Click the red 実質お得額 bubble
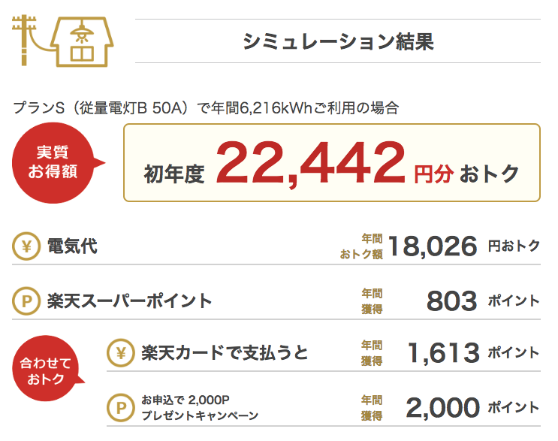Image resolution: width=558 pixels, height=441 pixels. tap(57, 163)
